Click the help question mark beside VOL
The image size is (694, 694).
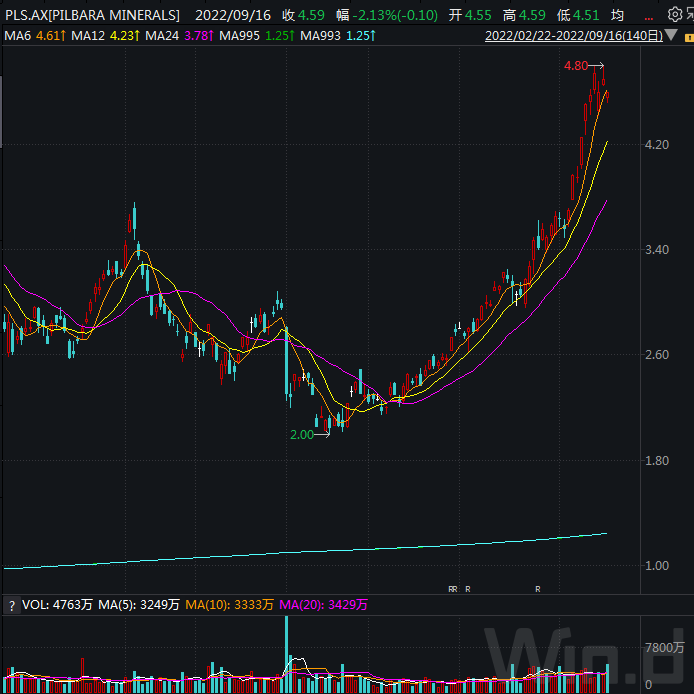pos(12,605)
